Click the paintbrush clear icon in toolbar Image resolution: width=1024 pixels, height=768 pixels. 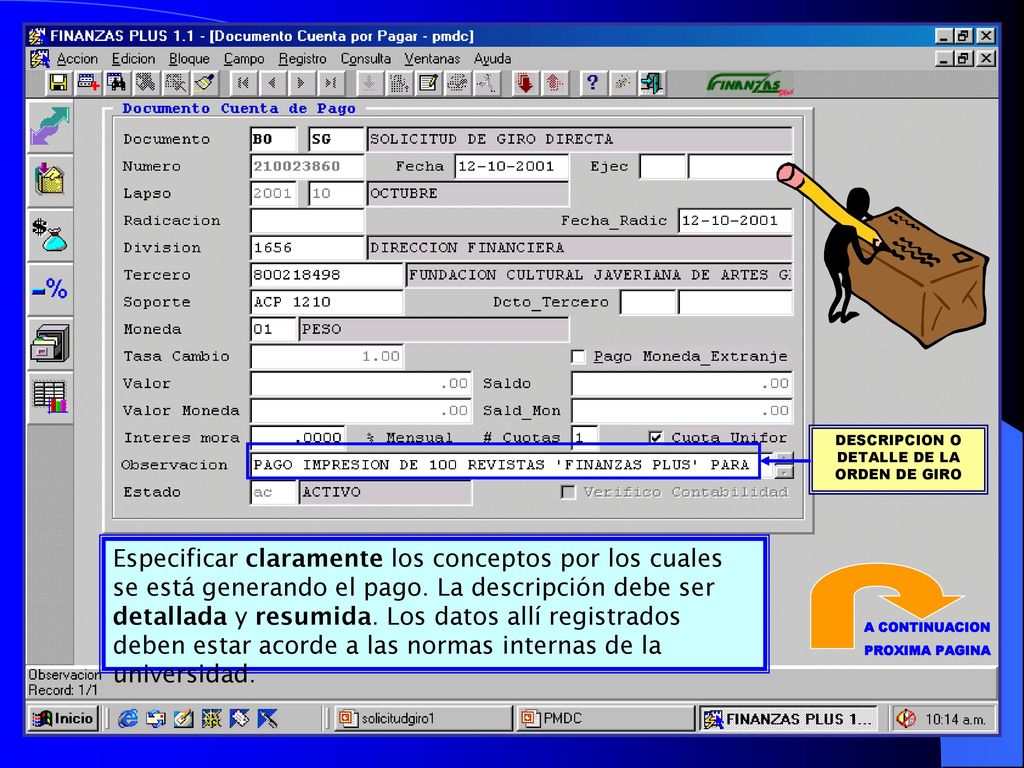(x=204, y=84)
